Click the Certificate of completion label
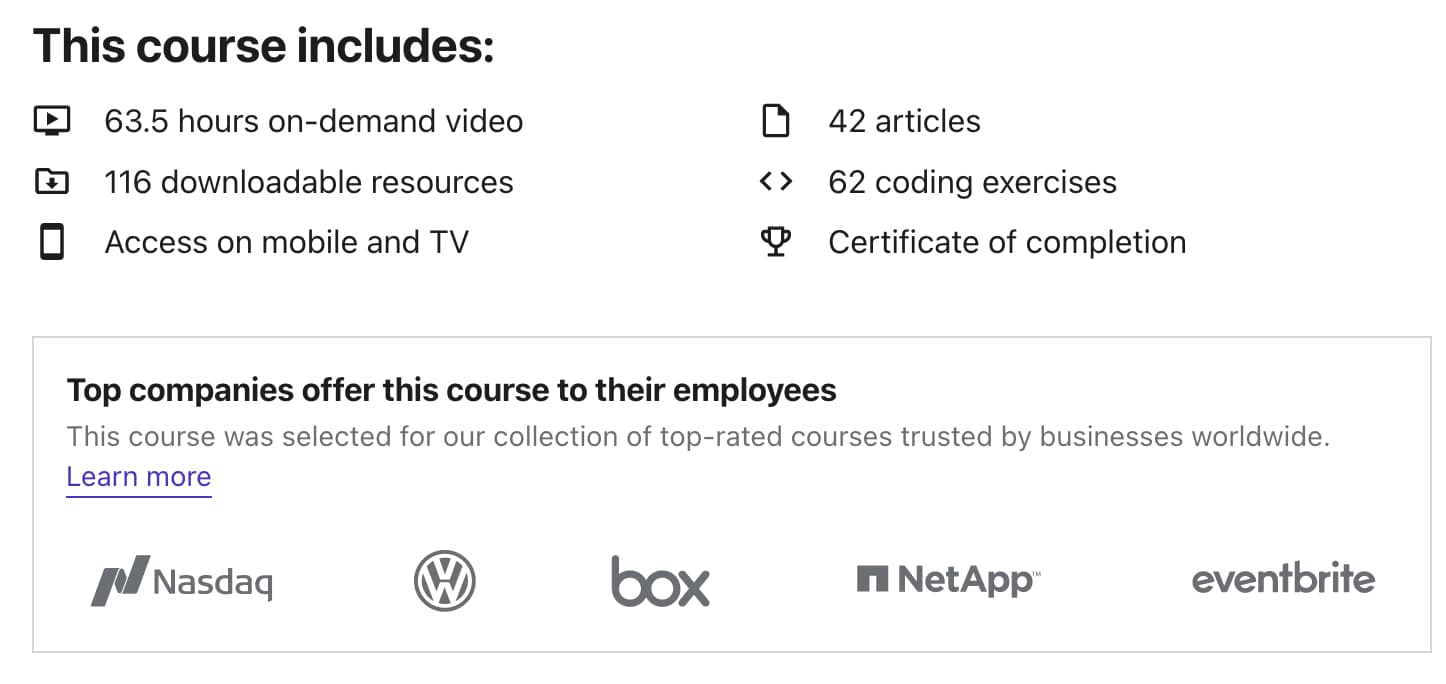The height and width of the screenshot is (684, 1446). click(x=1007, y=241)
